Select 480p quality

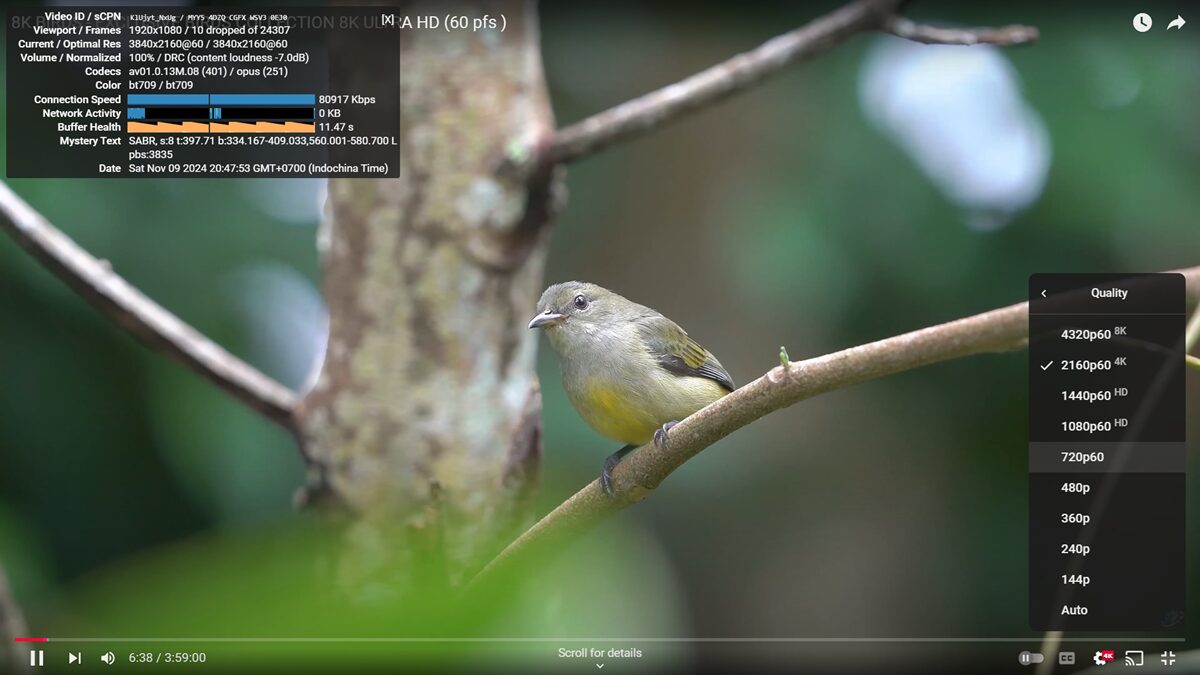point(1107,487)
